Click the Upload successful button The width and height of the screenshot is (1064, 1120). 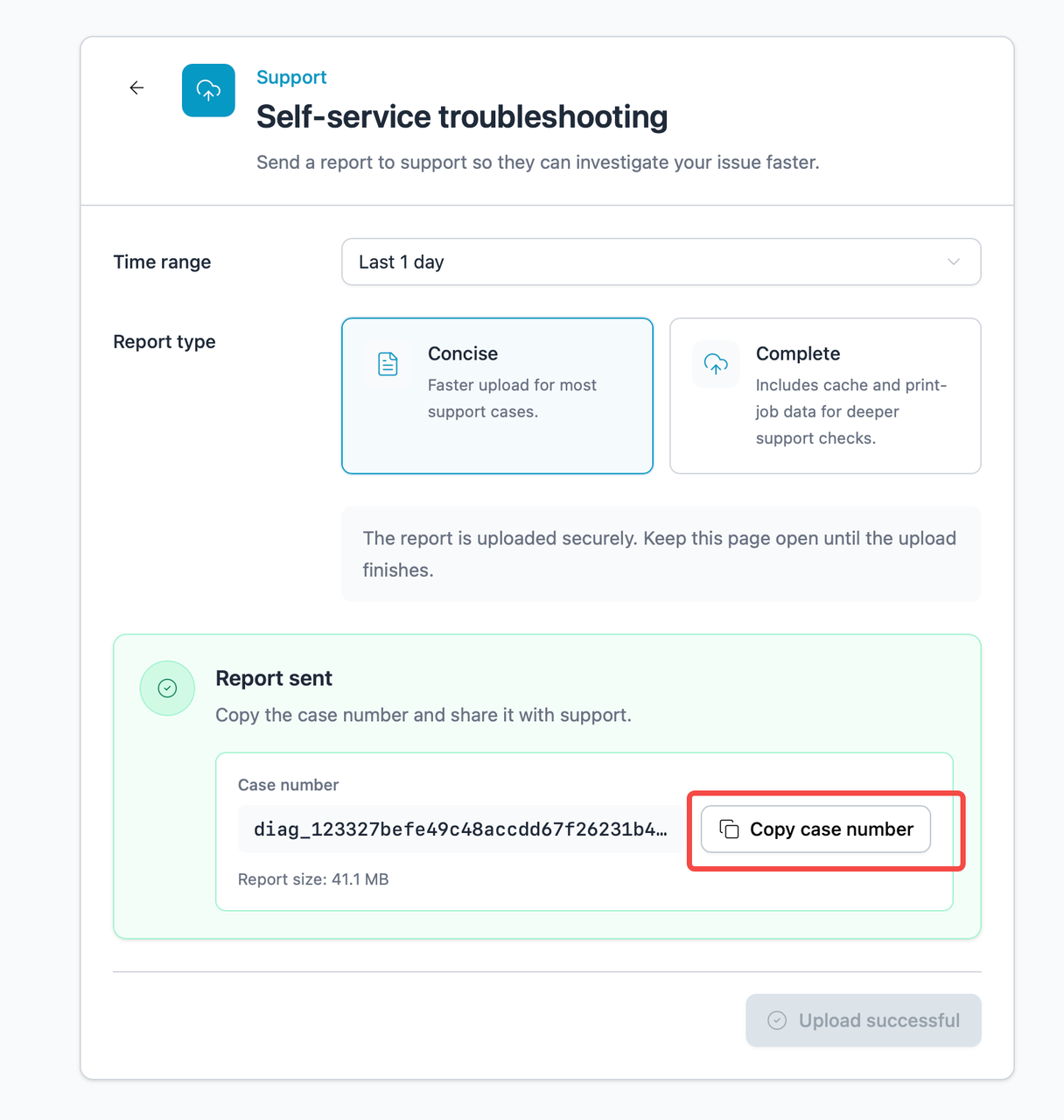point(864,1020)
